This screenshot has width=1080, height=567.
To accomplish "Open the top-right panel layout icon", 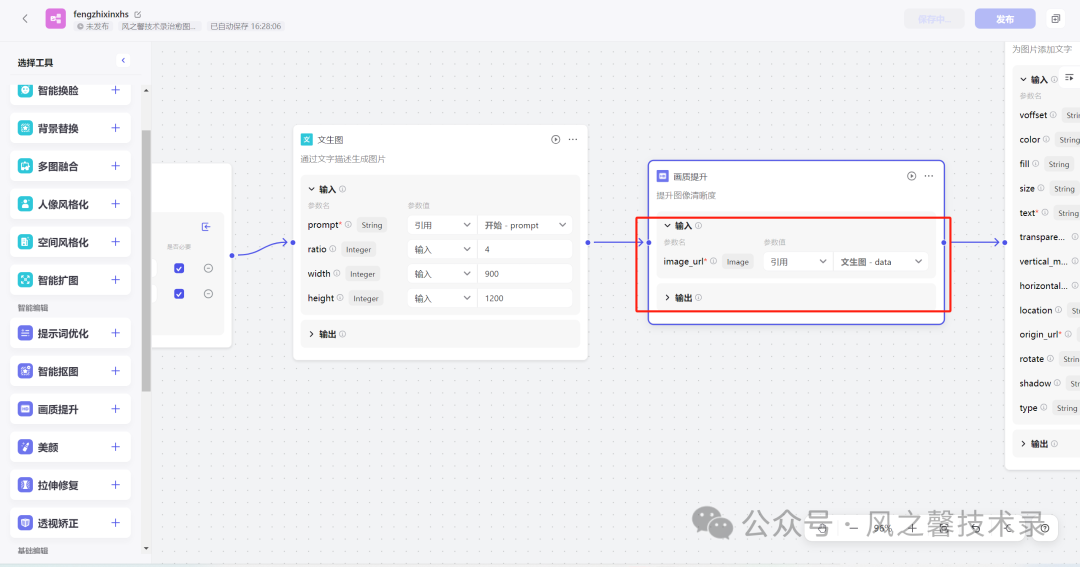I will click(1055, 19).
